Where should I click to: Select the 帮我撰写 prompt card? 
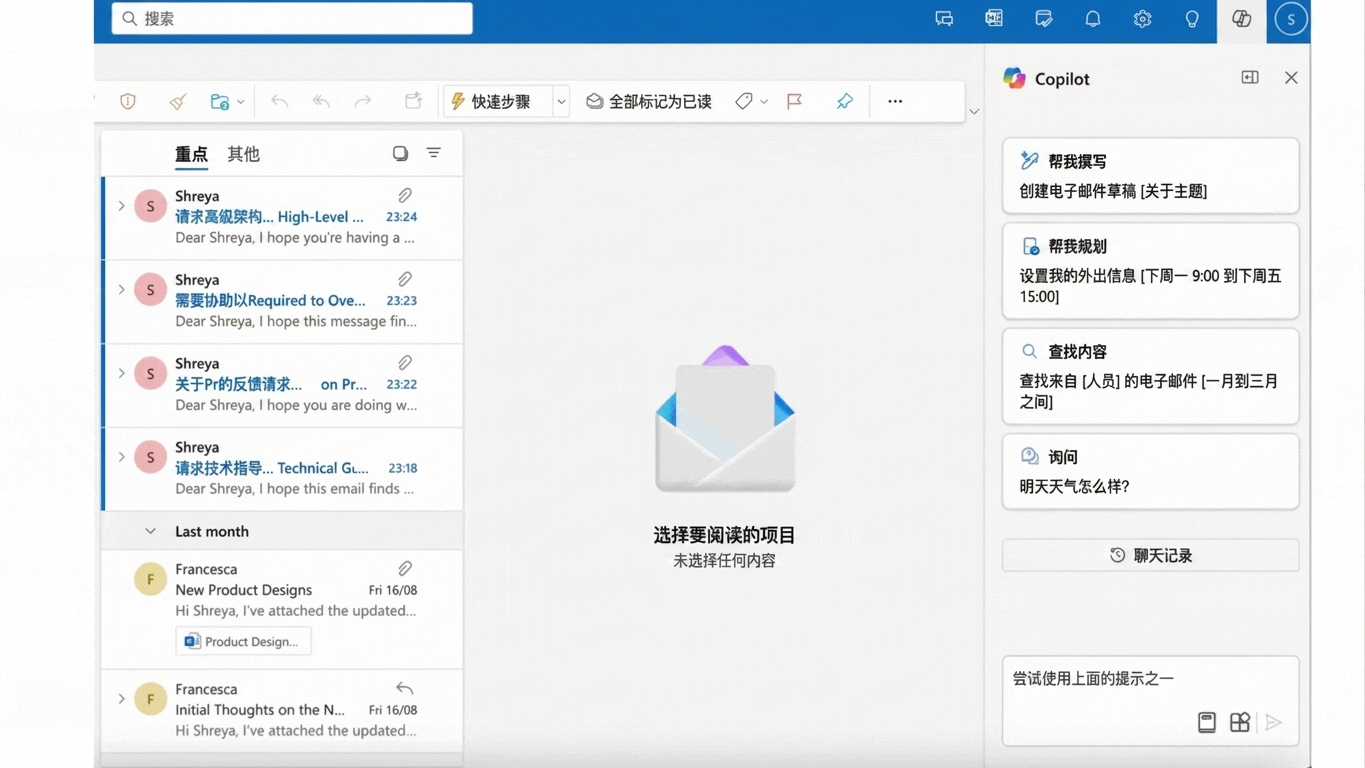1150,176
